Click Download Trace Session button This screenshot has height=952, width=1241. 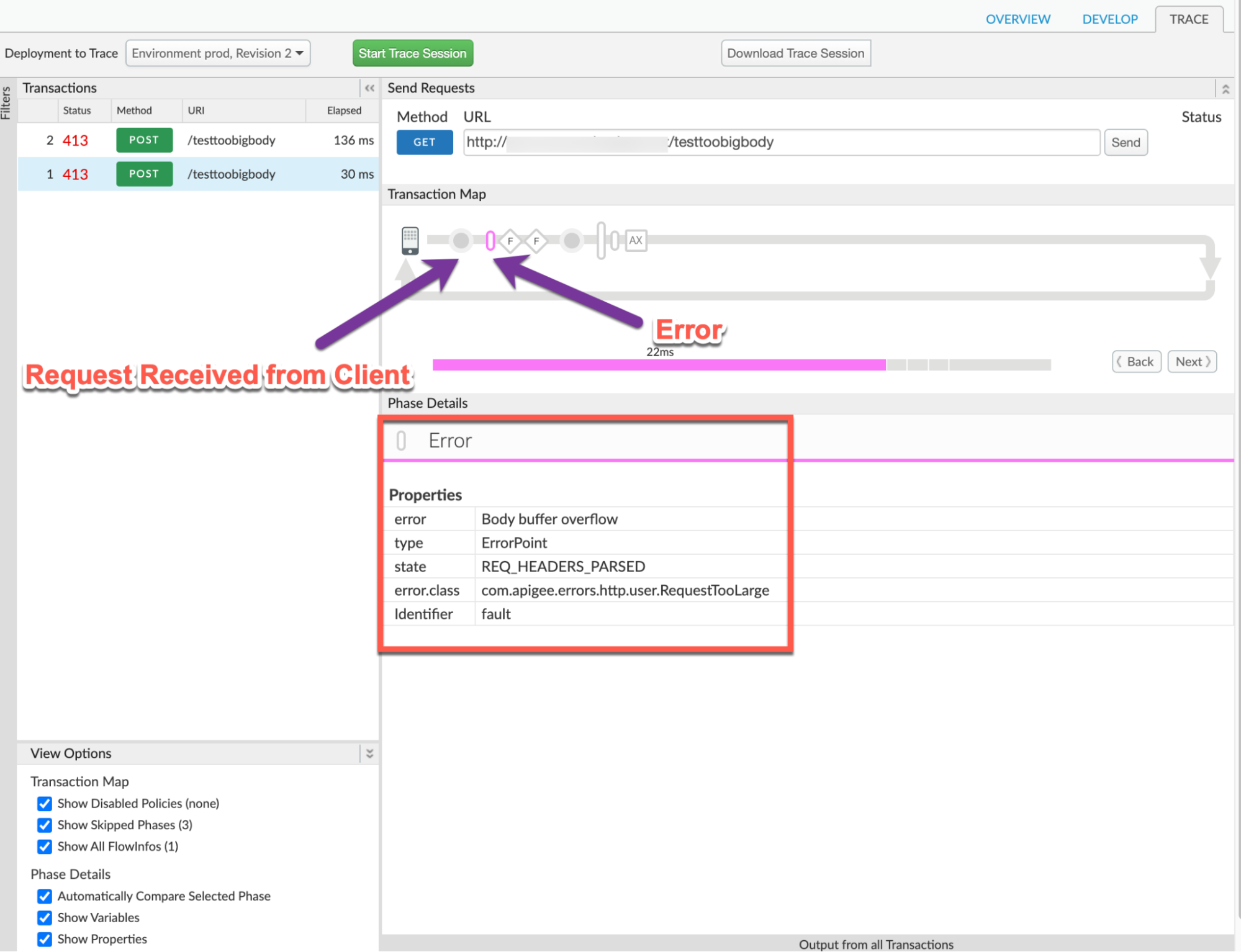[x=795, y=53]
